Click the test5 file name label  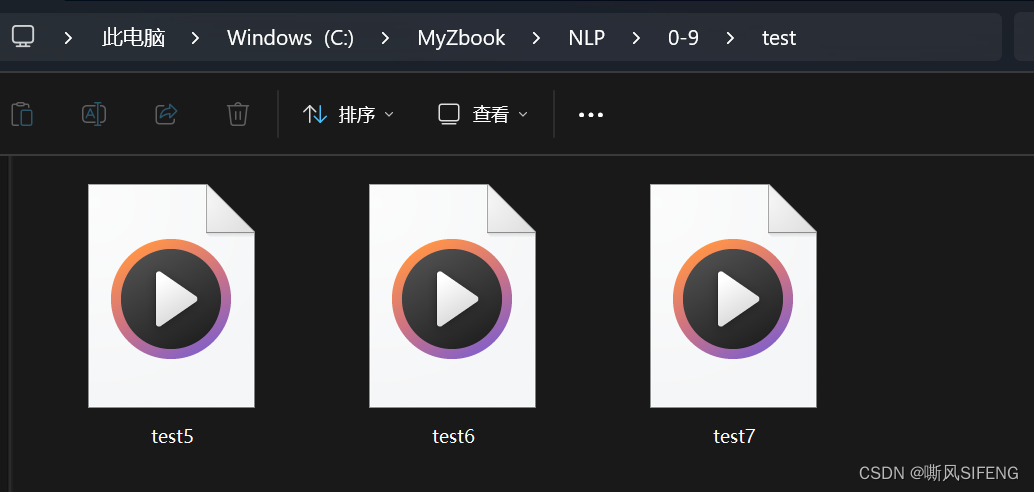click(172, 436)
